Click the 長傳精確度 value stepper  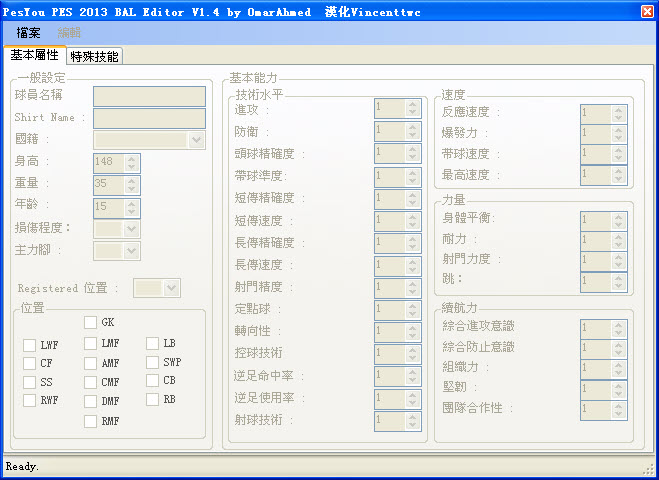[398, 243]
